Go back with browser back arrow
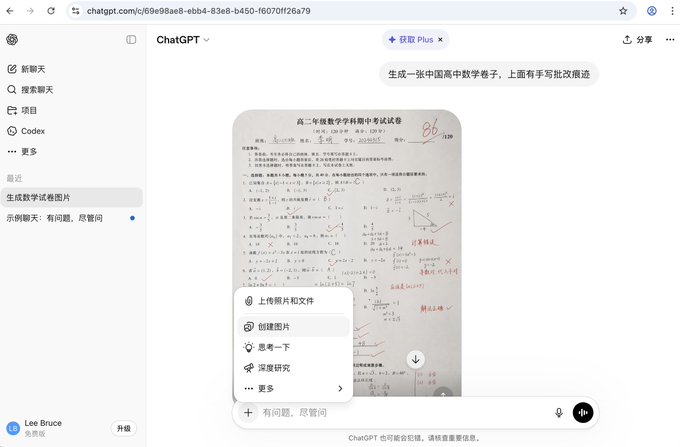This screenshot has width=680, height=447. tap(10, 11)
